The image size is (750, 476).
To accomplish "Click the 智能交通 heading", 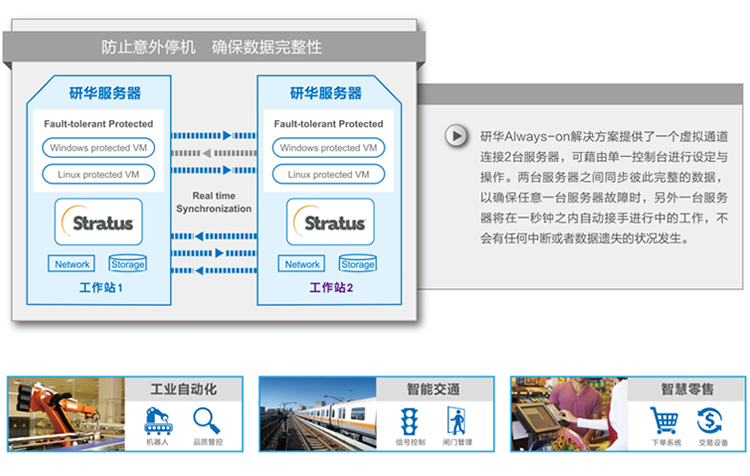I will 434,389.
